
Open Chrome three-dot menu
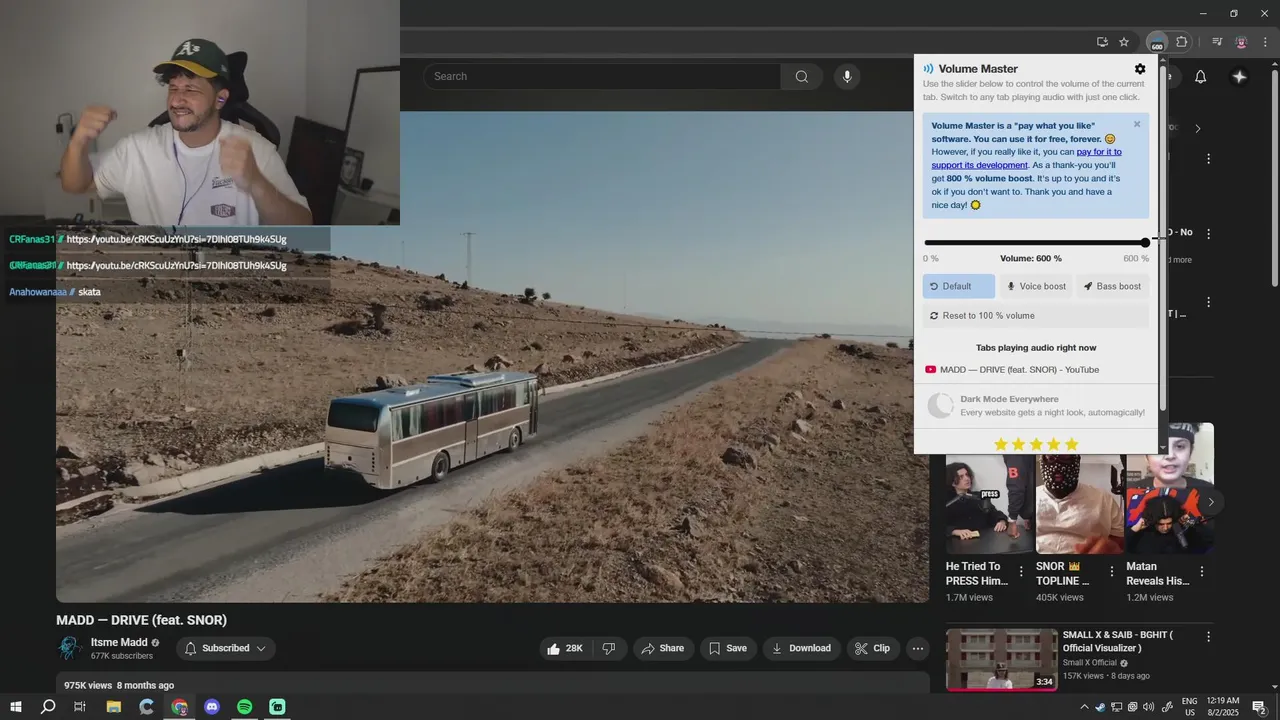tap(1265, 42)
